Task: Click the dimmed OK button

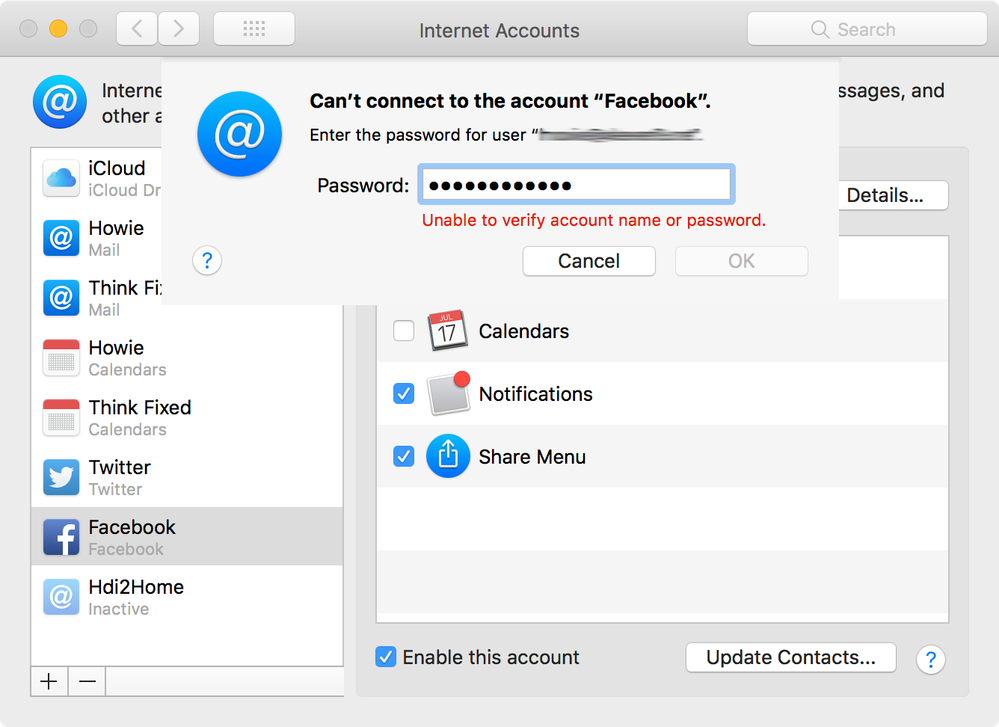Action: (x=742, y=261)
